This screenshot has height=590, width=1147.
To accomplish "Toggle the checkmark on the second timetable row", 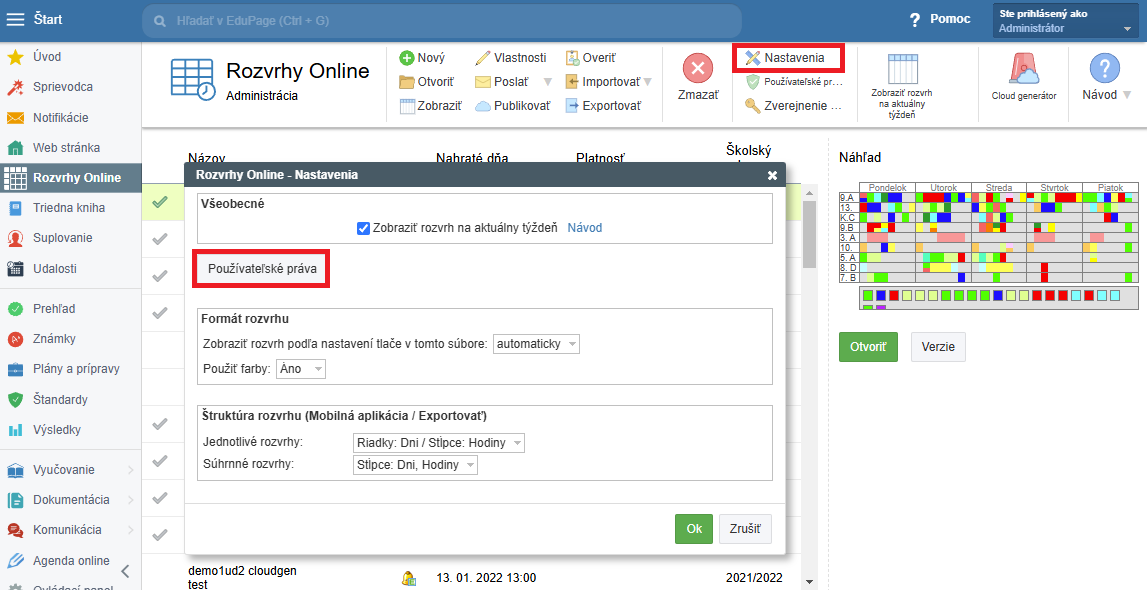I will (160, 239).
